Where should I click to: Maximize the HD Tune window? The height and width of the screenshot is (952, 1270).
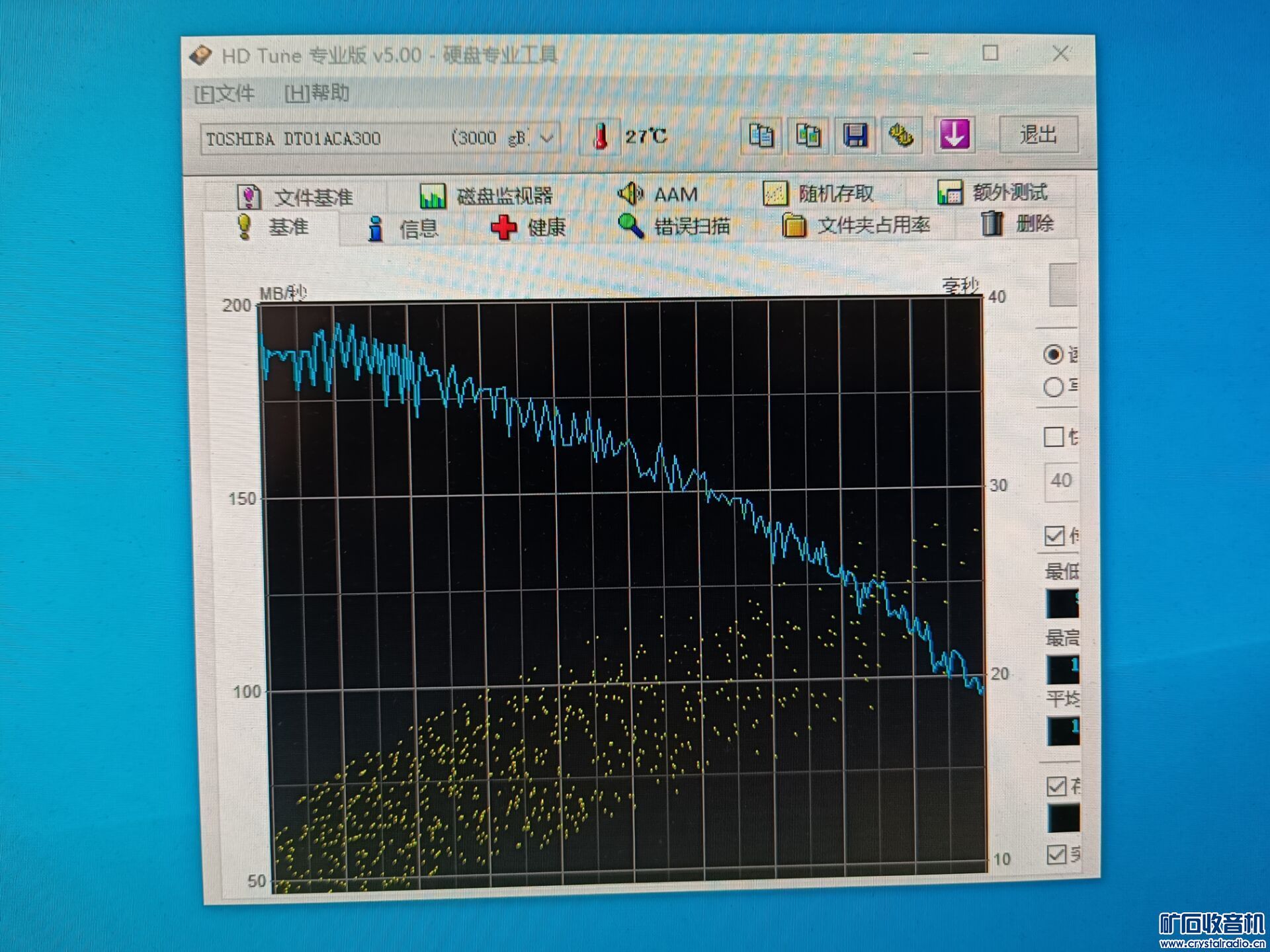990,53
